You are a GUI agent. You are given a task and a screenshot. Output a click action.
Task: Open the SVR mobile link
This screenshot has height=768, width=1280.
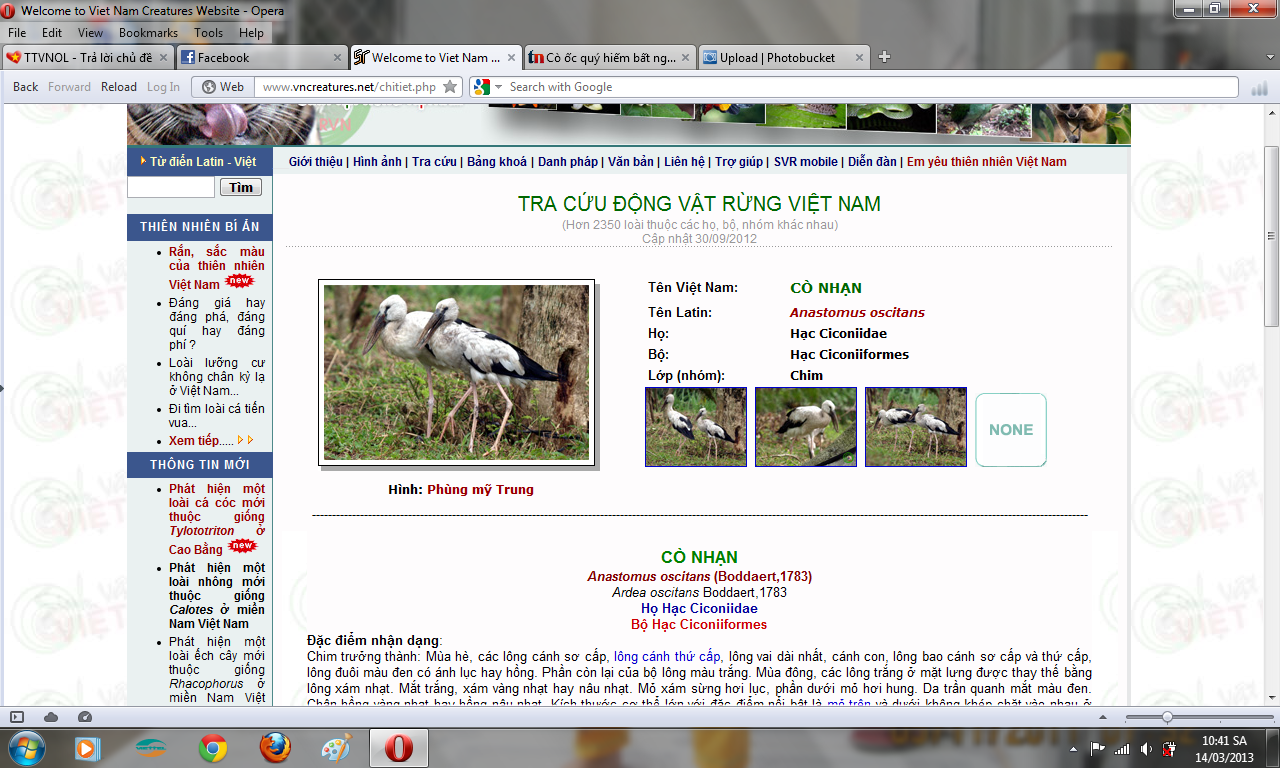tap(806, 161)
